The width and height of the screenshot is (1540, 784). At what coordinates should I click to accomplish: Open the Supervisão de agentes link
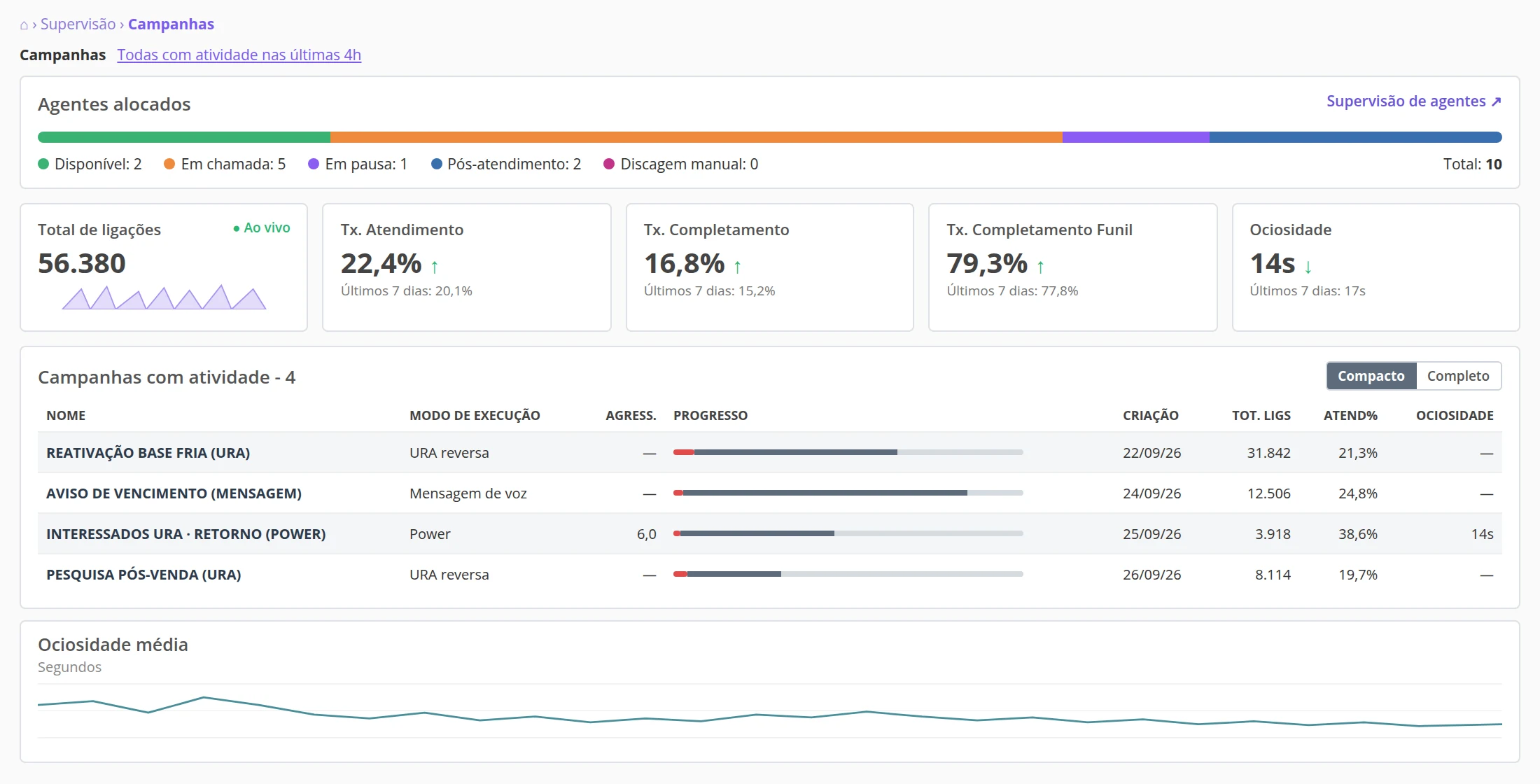click(x=1413, y=101)
